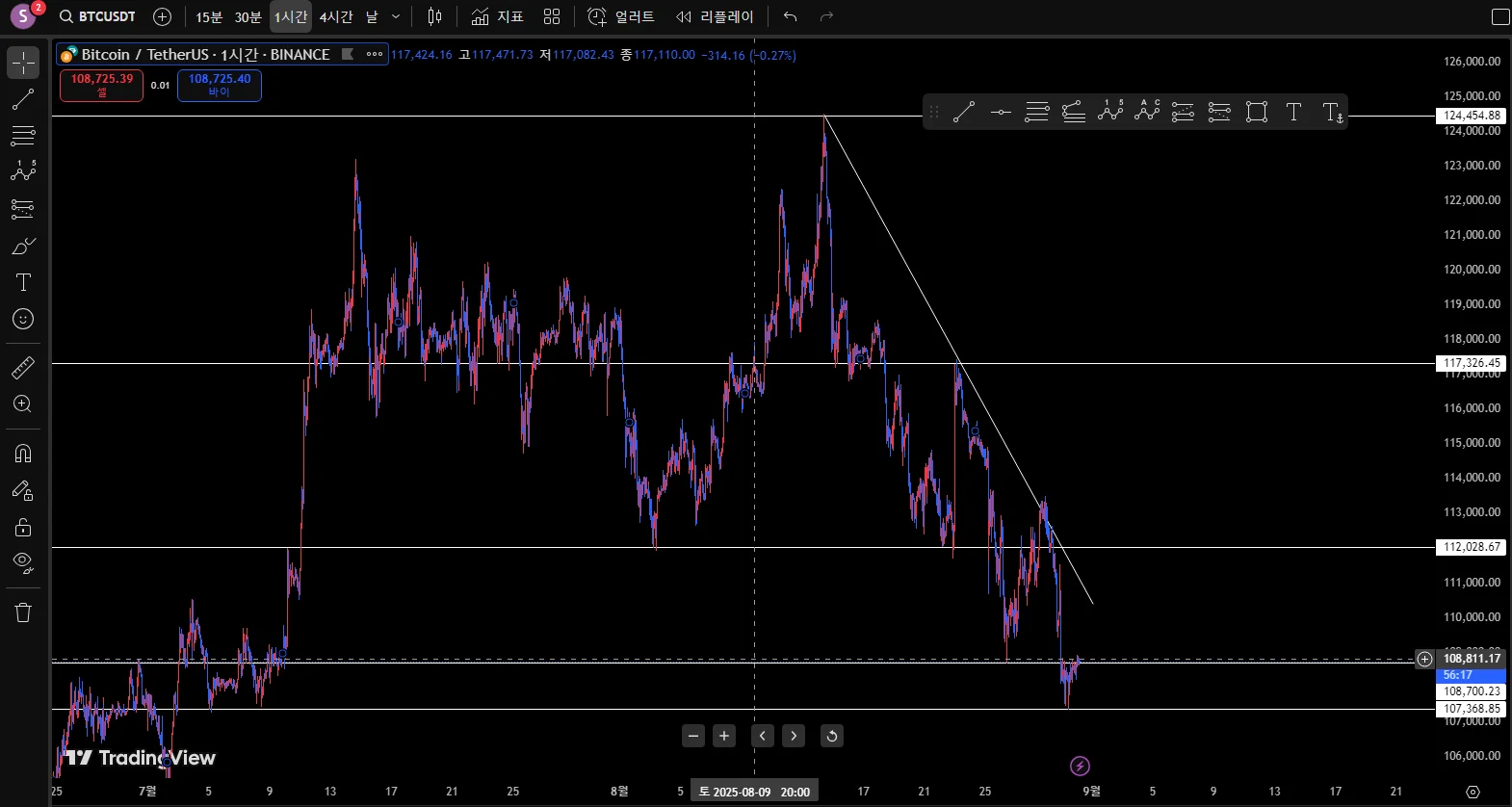This screenshot has width=1512, height=807.
Task: Undo the last chart action
Action: [791, 16]
